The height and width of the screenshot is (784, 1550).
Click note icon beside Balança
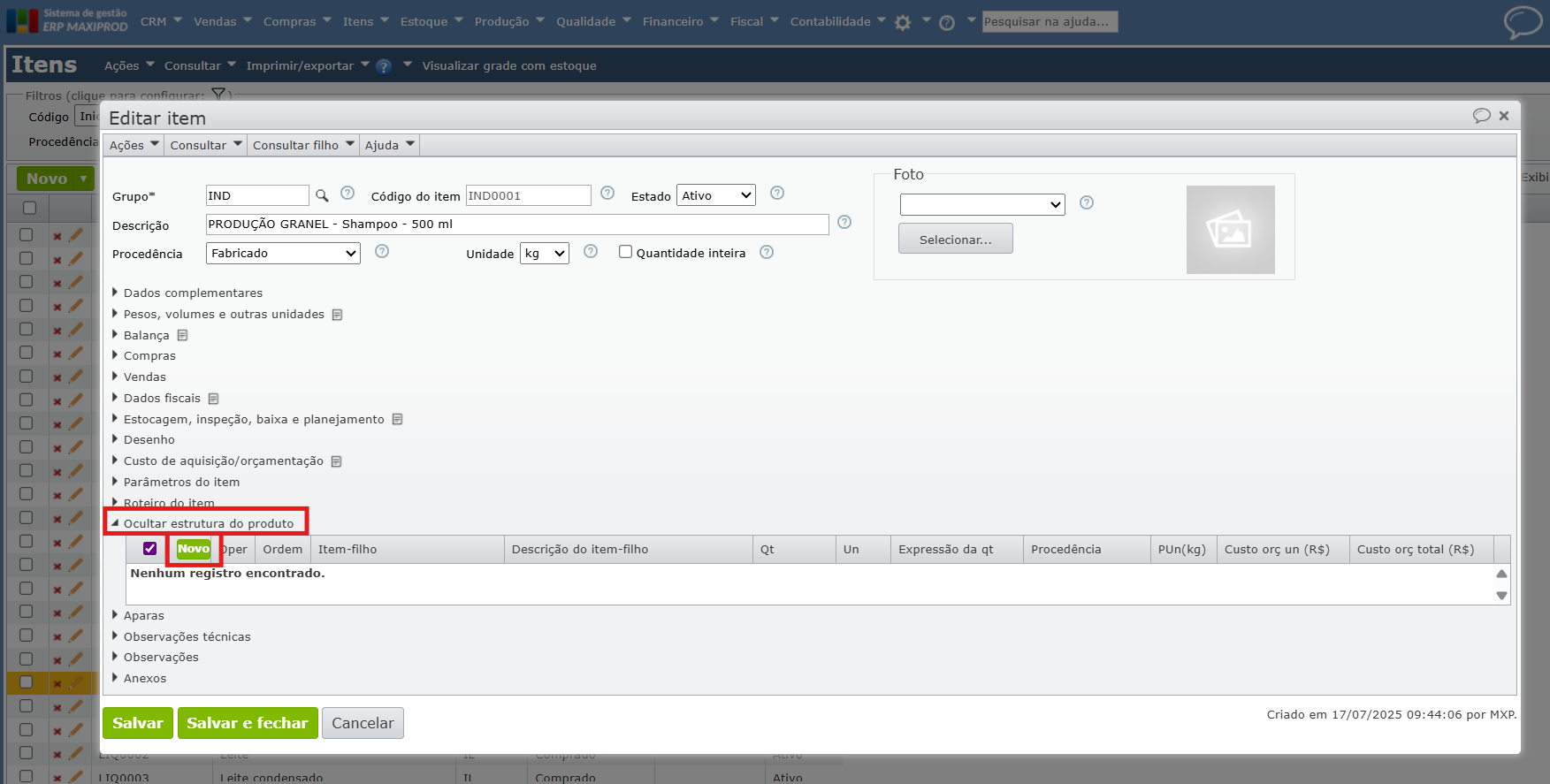(x=182, y=336)
